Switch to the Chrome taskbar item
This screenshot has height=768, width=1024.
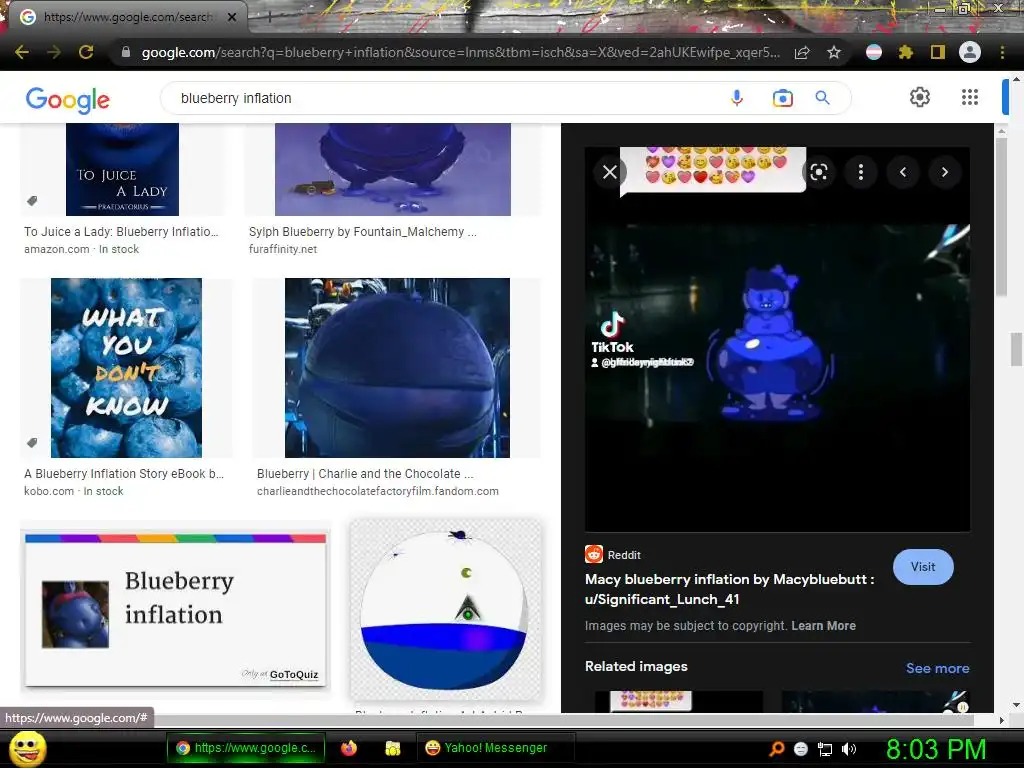(246, 748)
